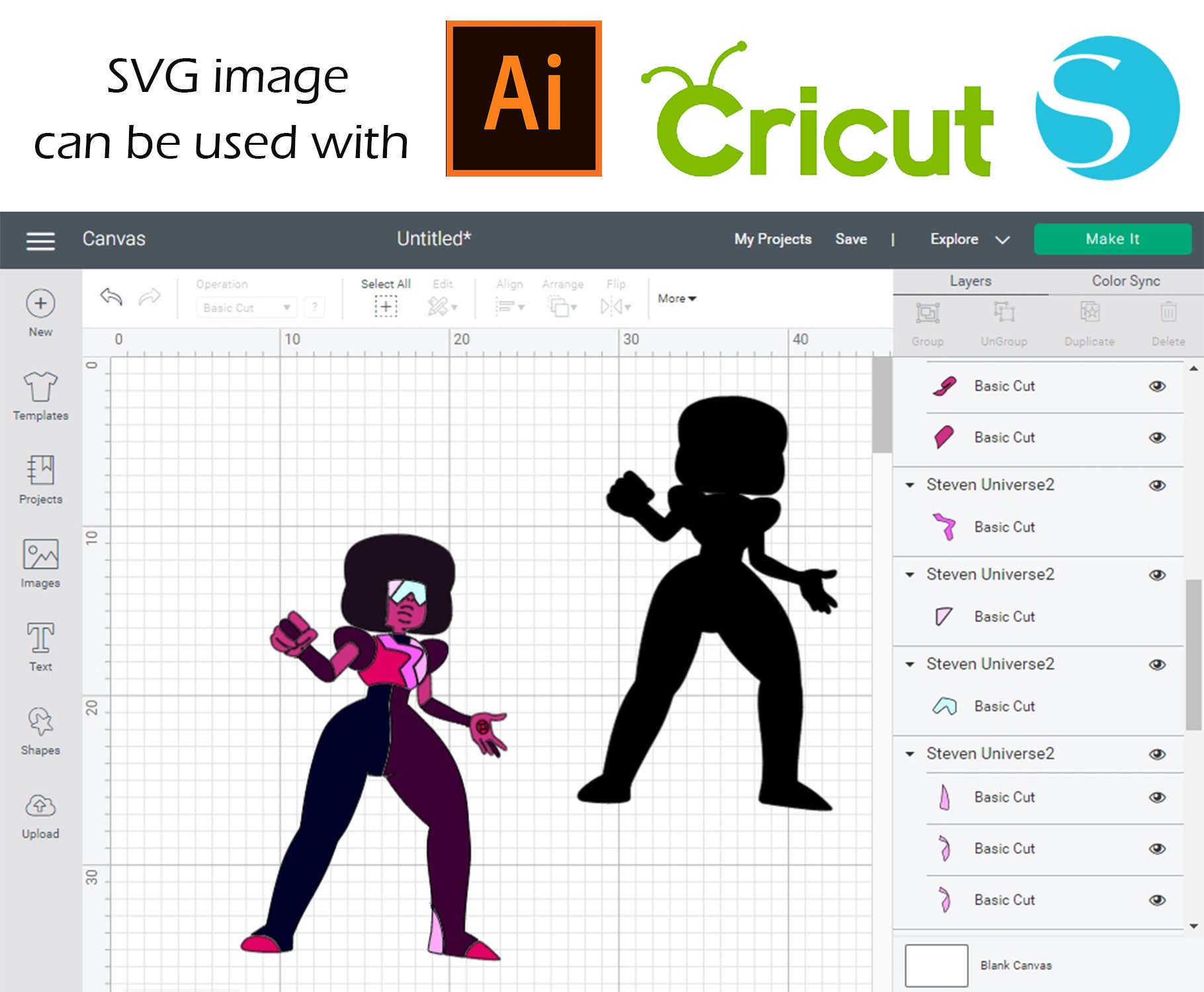The image size is (1204, 992).
Task: Toggle visibility of third Steven Universe2 group
Action: pos(1157,665)
